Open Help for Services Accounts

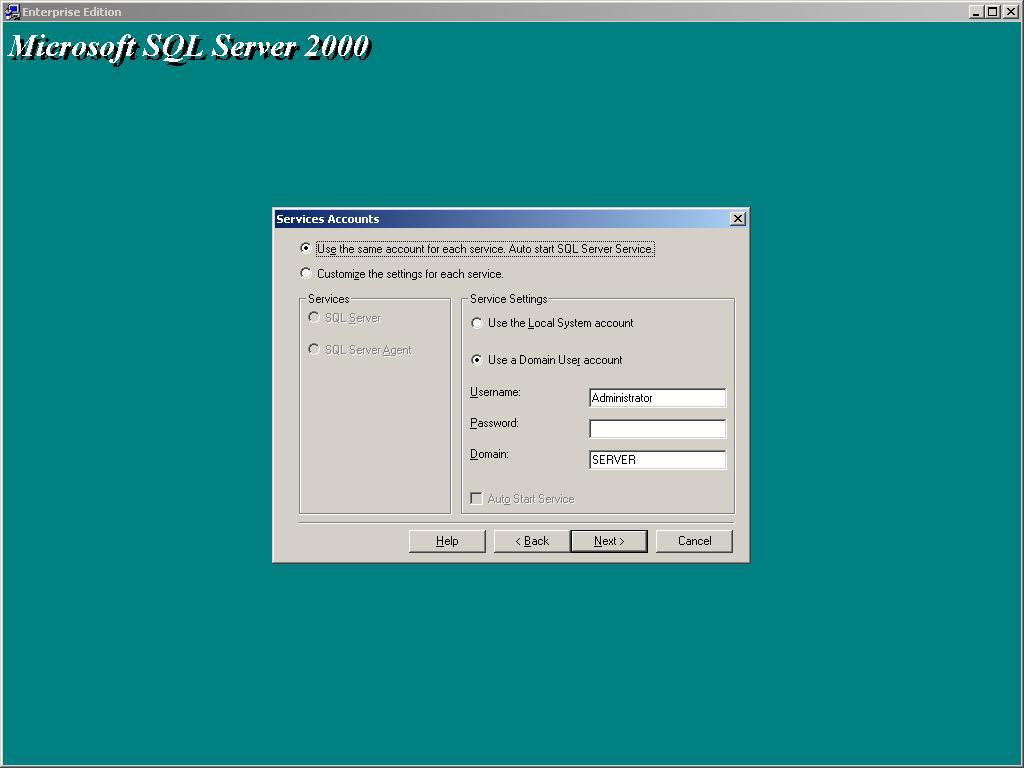pyautogui.click(x=447, y=541)
